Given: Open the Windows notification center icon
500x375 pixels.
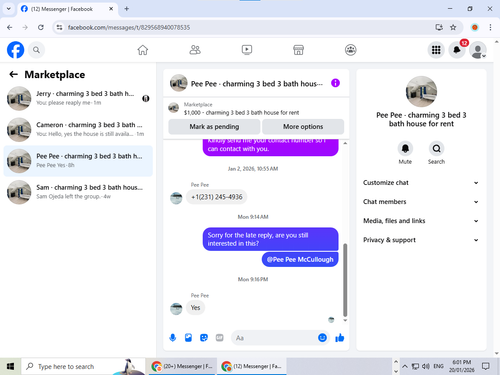Looking at the screenshot, I should click(486, 366).
